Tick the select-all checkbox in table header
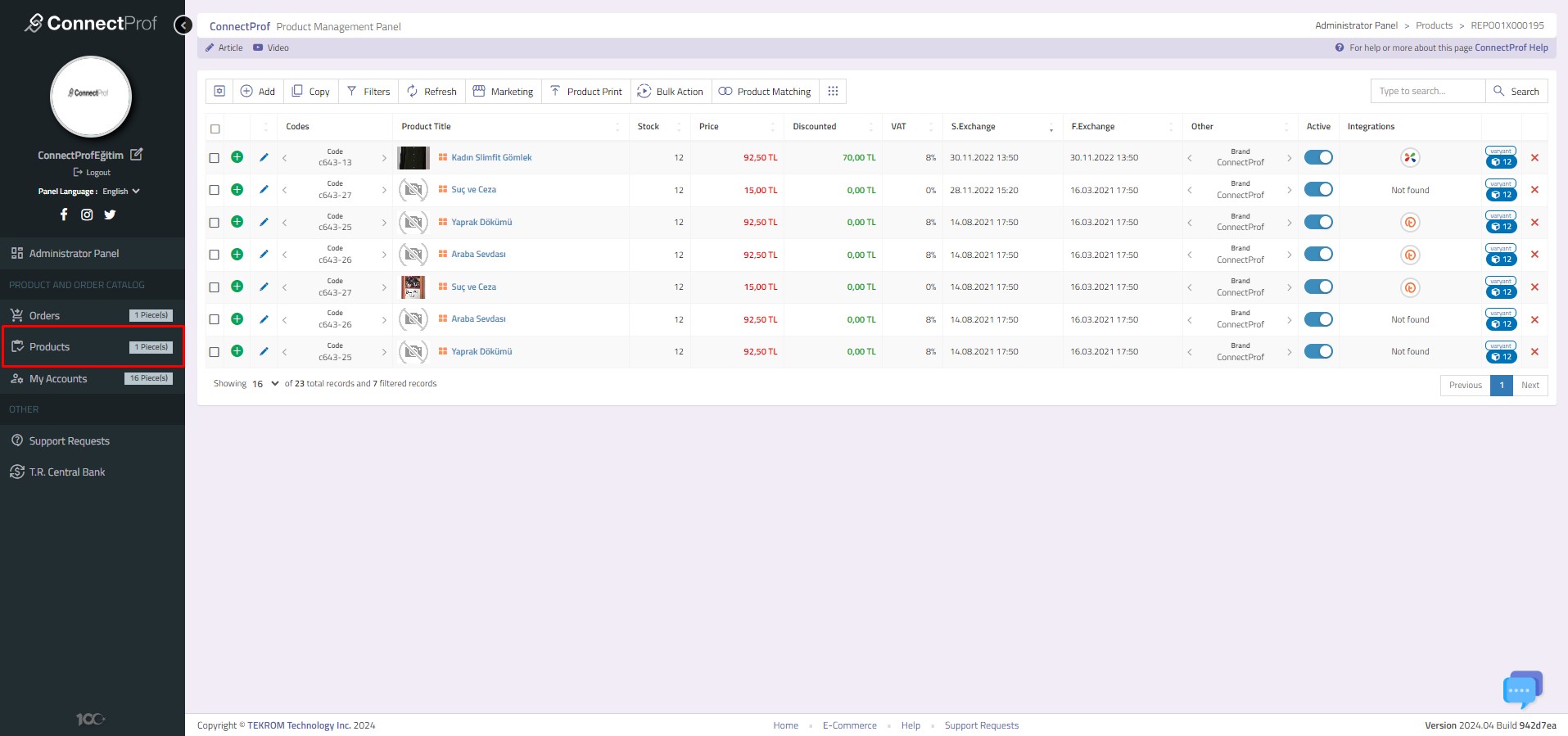1568x736 pixels. [215, 129]
